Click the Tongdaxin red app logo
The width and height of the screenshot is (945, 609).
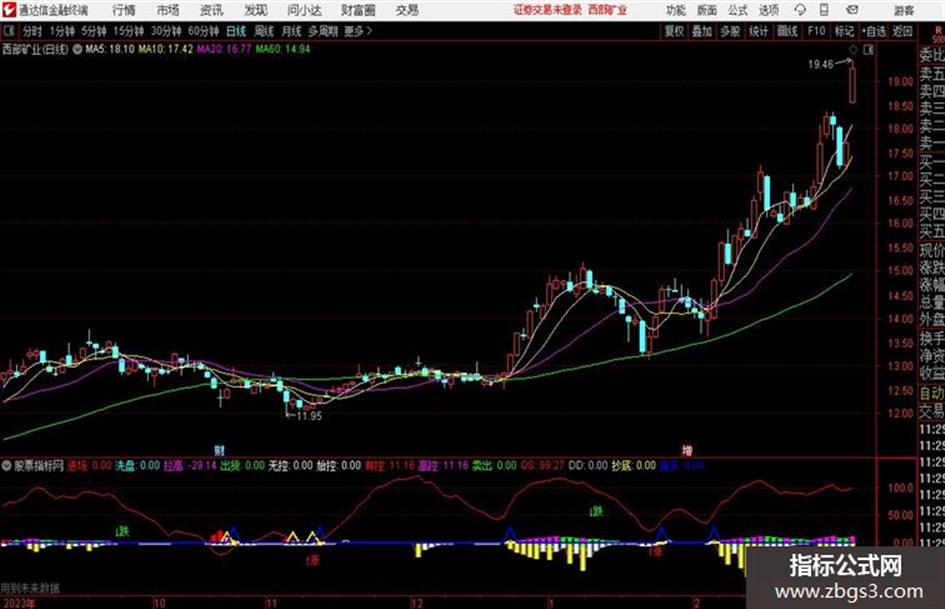(9, 10)
